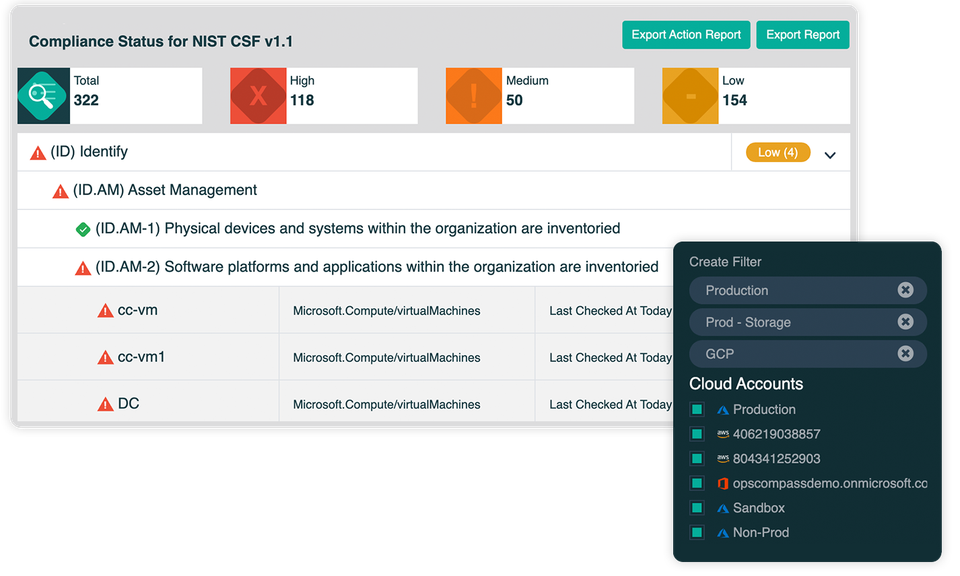Click the Export Action Report button
960x576 pixels.
click(686, 35)
